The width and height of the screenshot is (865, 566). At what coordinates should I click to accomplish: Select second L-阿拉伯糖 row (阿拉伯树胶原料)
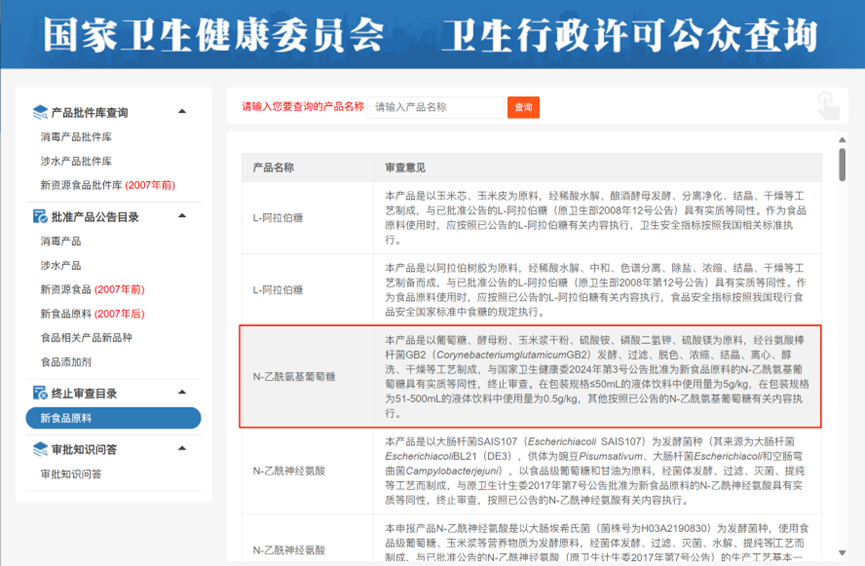(531, 290)
